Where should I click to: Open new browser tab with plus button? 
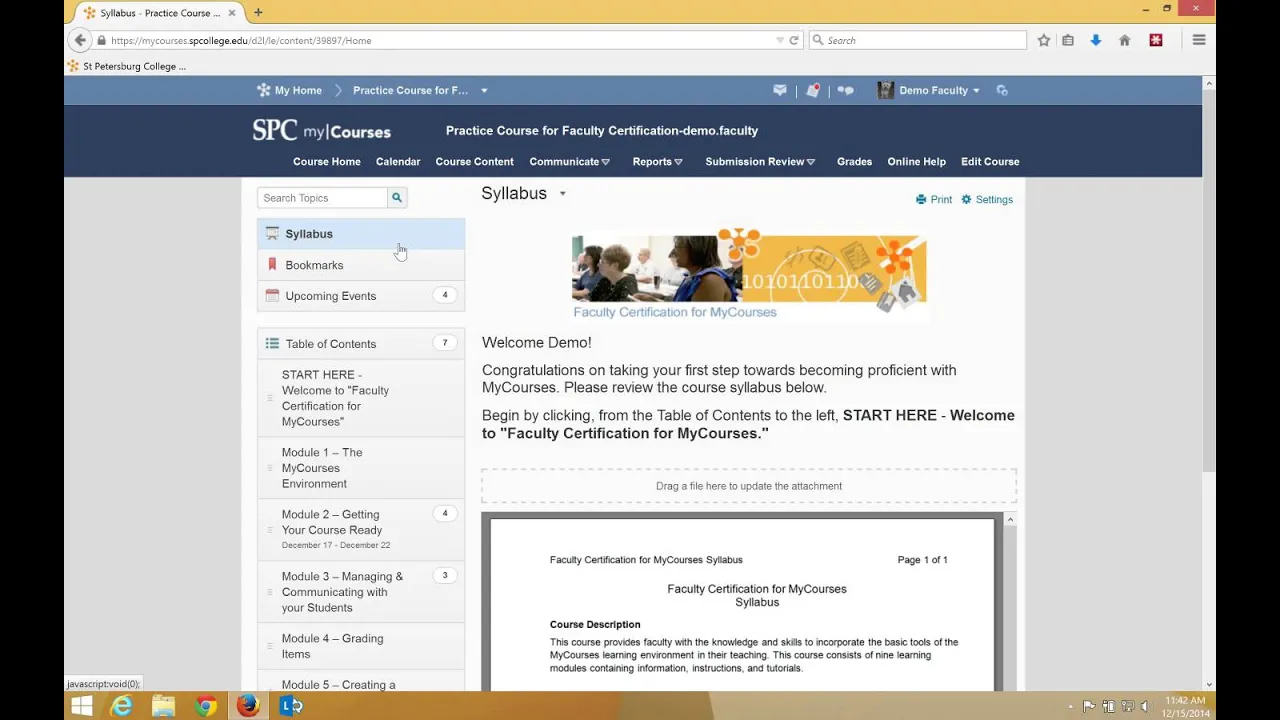coord(258,12)
